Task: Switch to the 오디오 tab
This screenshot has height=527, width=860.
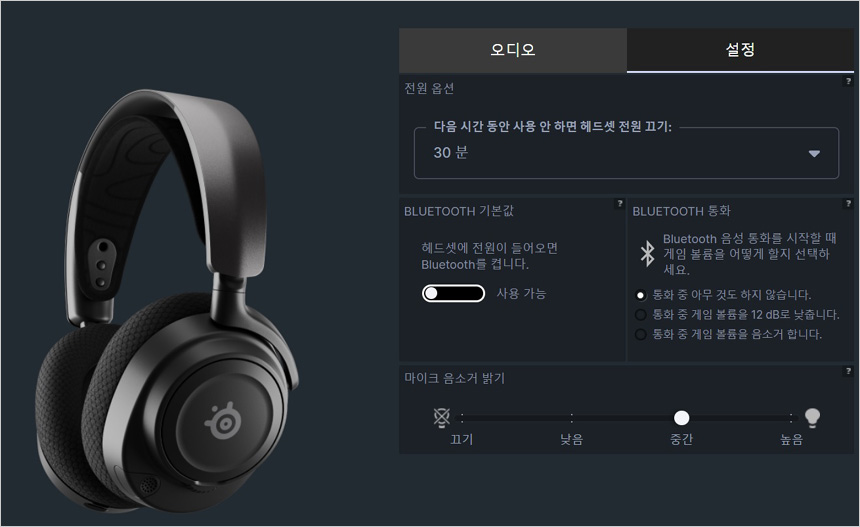Action: coord(513,50)
